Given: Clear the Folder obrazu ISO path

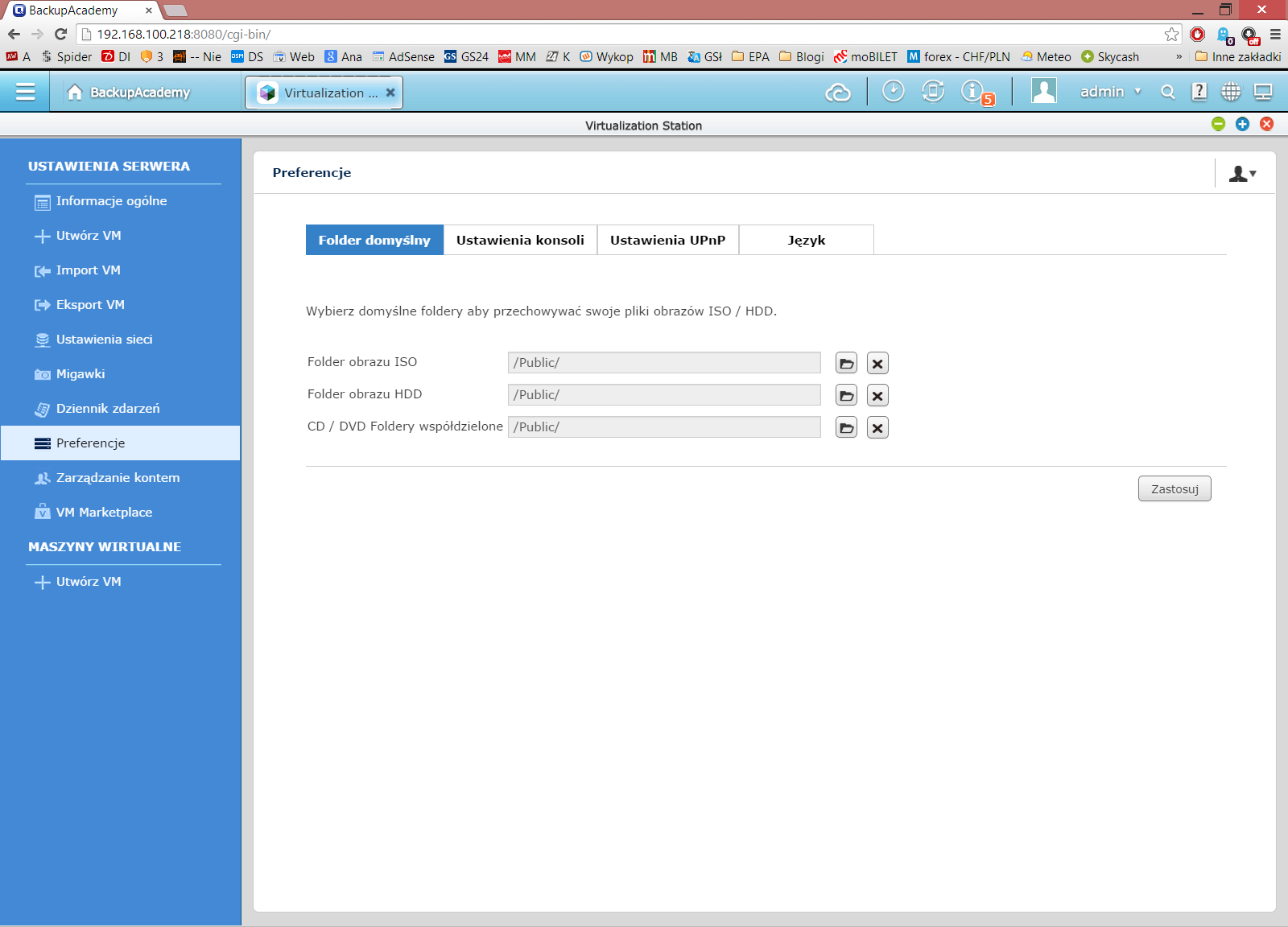Looking at the screenshot, I should pyautogui.click(x=877, y=364).
